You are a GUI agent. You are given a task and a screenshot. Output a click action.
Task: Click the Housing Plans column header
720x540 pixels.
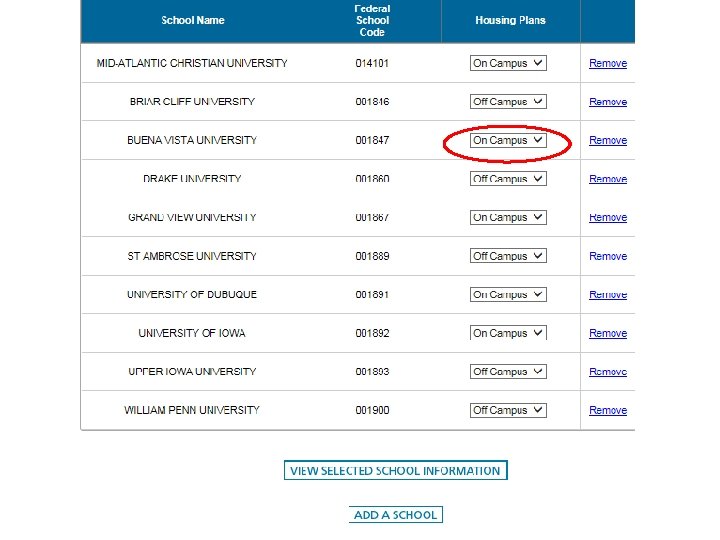(x=510, y=20)
